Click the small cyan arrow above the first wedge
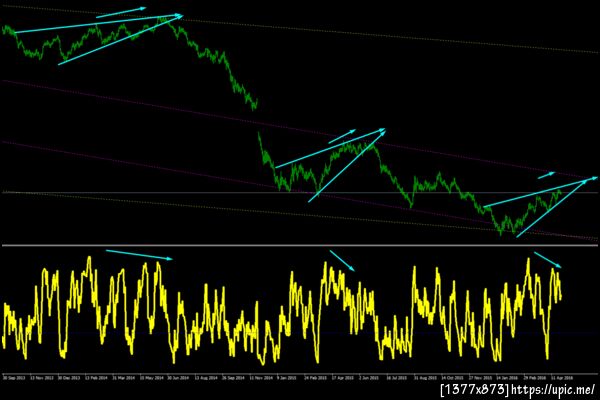This screenshot has height=400, width=600. pos(121,12)
